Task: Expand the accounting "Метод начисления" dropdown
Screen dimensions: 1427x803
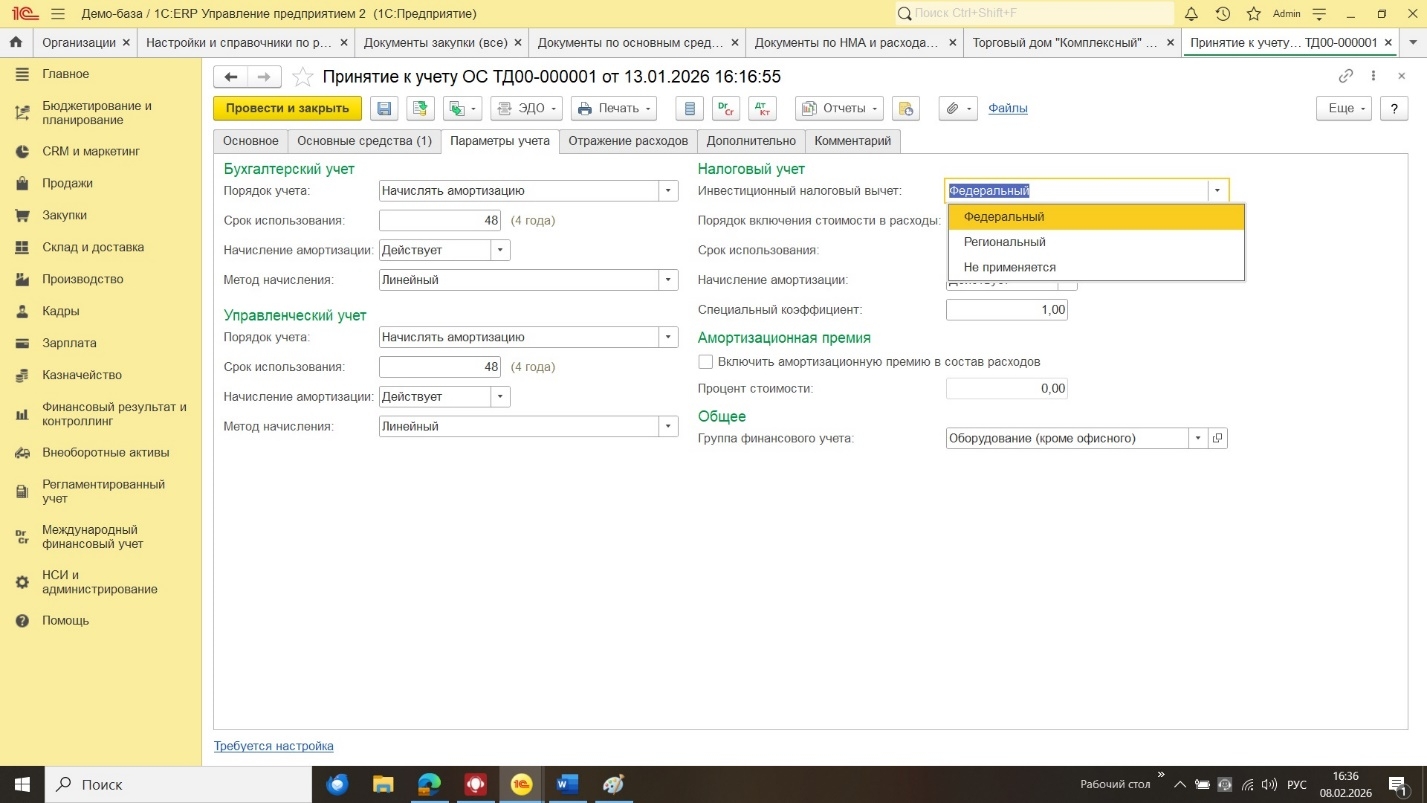Action: 668,280
